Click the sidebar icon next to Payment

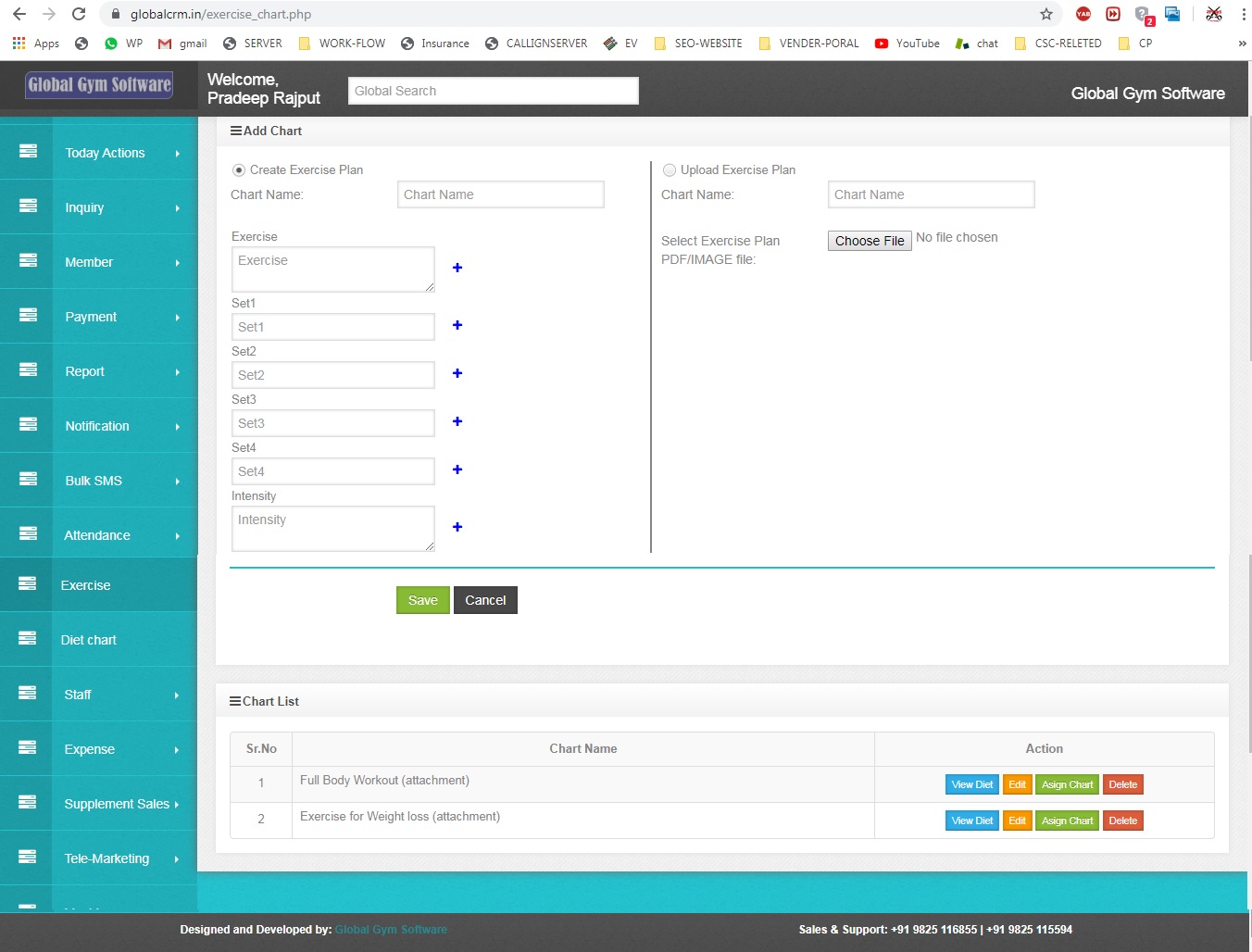[26, 316]
